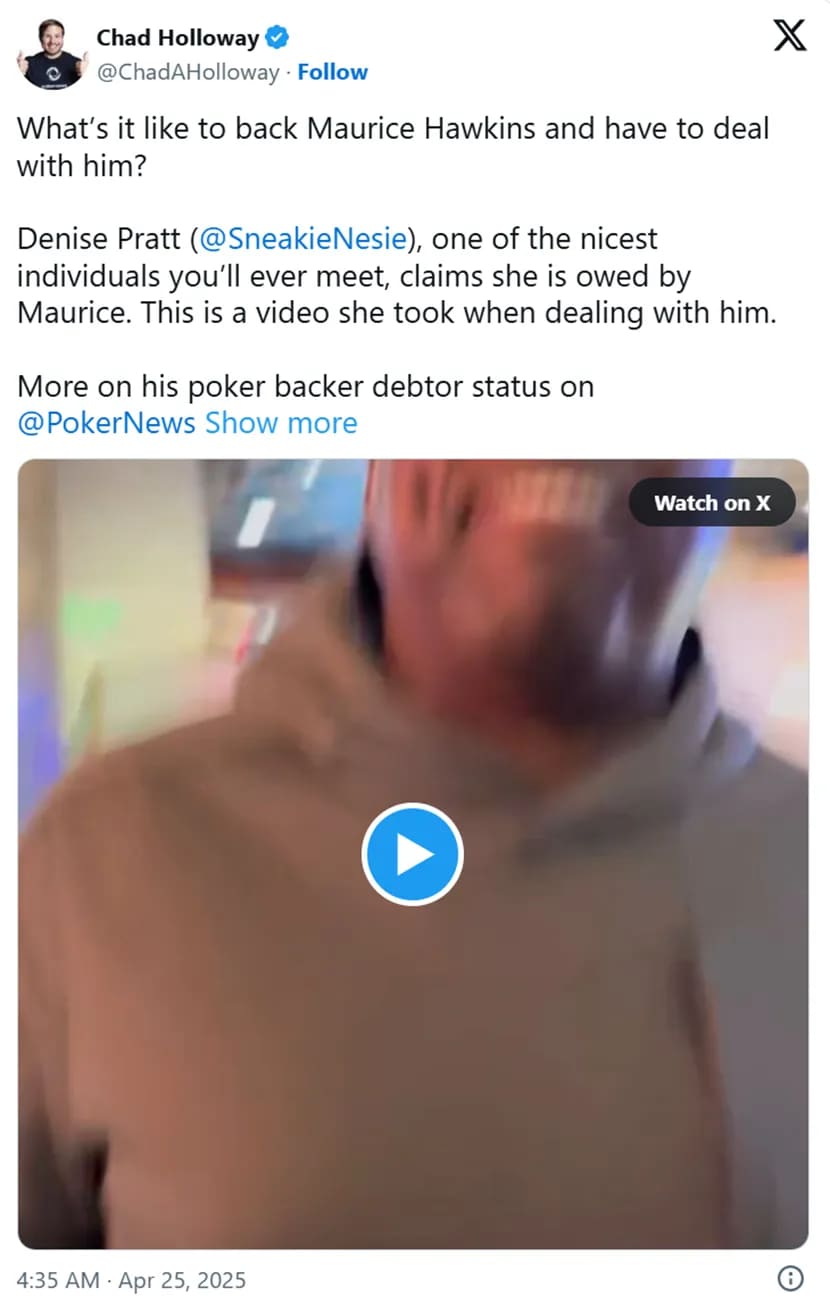Screen dimensions: 830x1304
Task: Open the @SneakieNesie mention
Action: coord(304,240)
